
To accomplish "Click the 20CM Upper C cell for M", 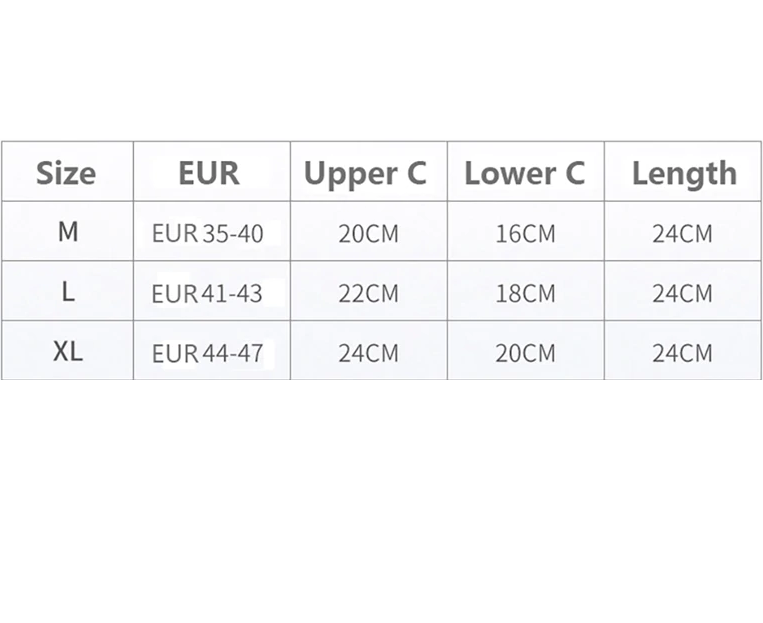I will point(368,234).
